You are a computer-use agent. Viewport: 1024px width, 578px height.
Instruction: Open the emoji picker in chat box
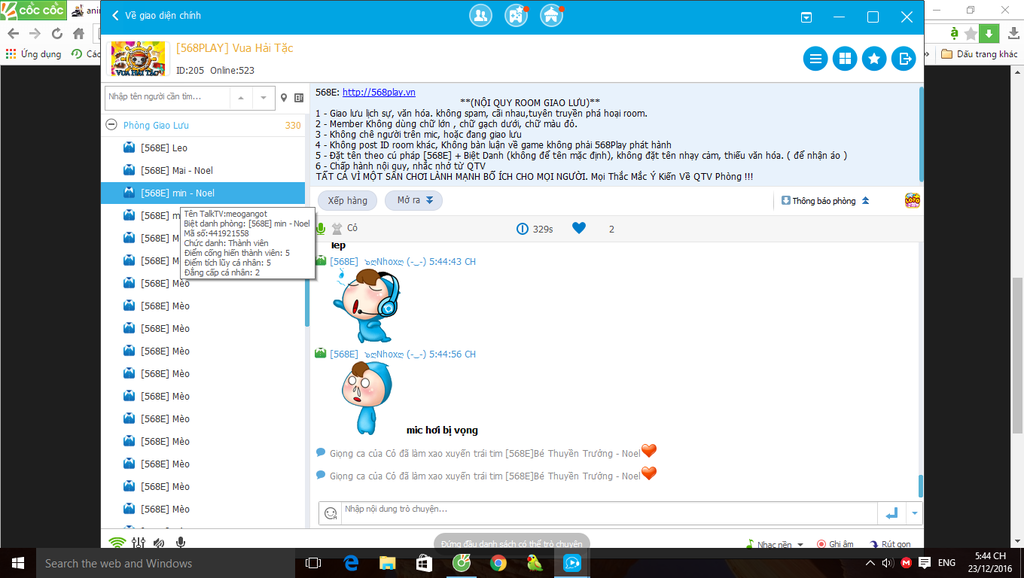coord(330,513)
